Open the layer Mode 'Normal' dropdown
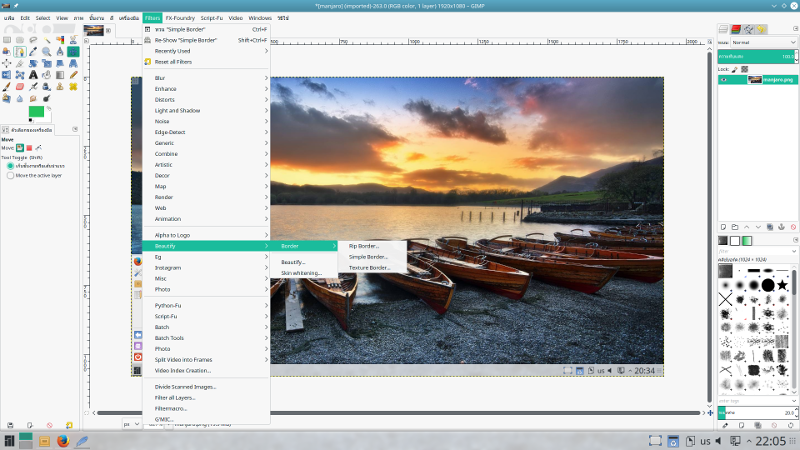Screen dimensions: 800x450 [x=765, y=42]
